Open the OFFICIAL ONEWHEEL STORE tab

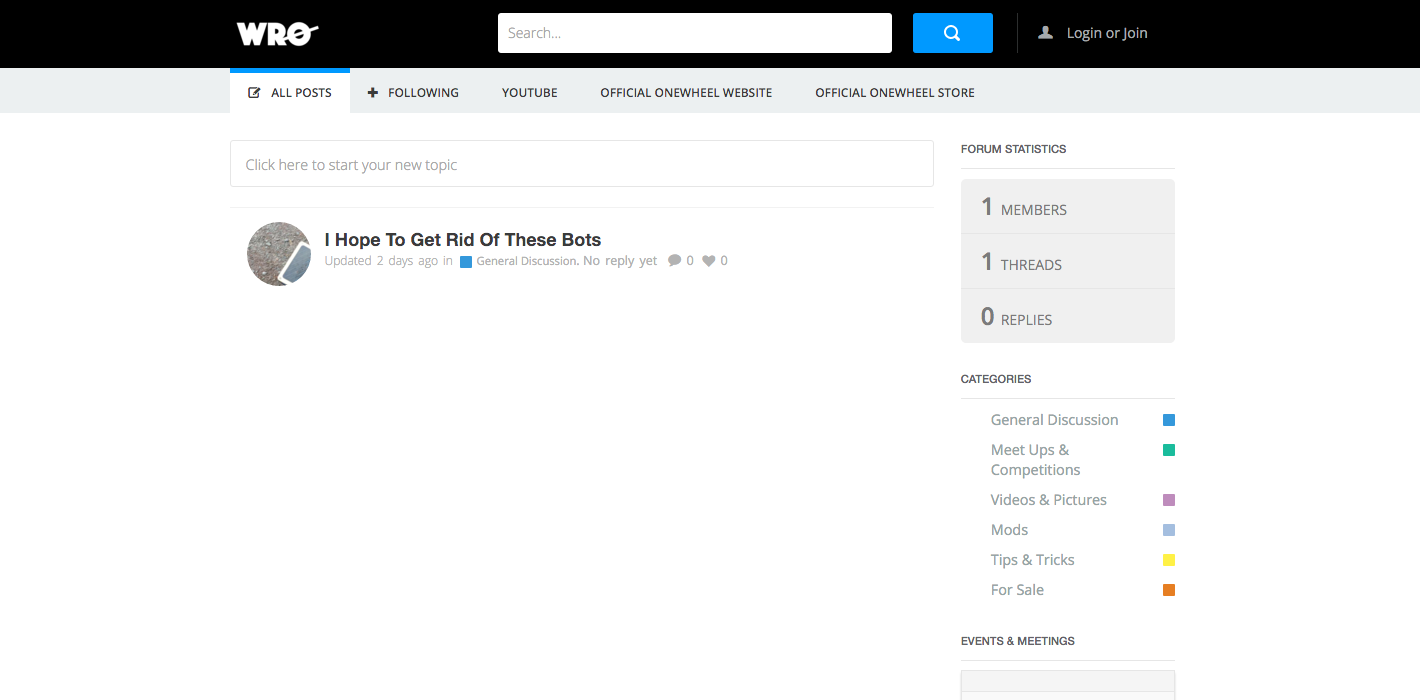coord(894,92)
